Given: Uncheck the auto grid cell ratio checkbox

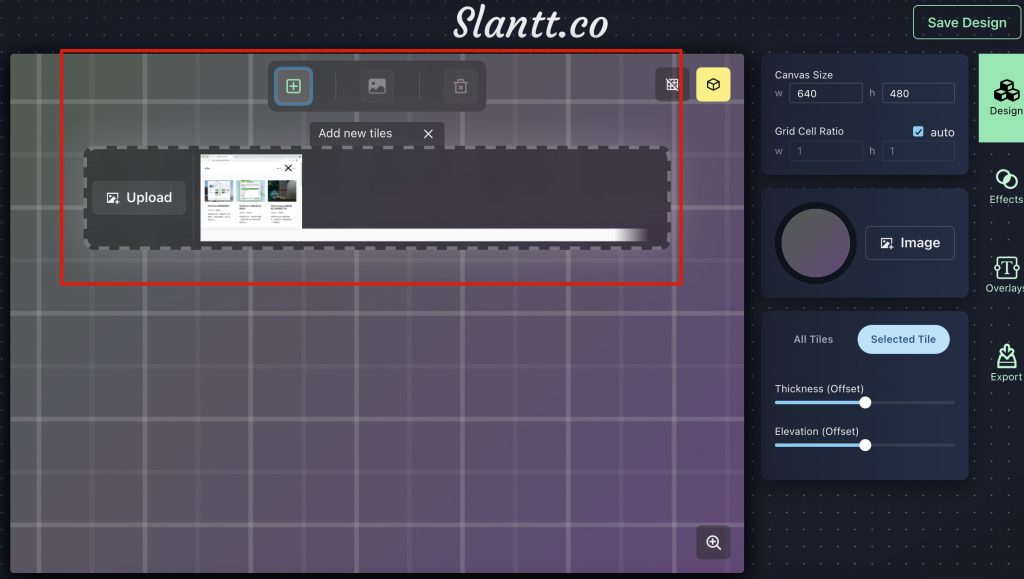Looking at the screenshot, I should (918, 132).
